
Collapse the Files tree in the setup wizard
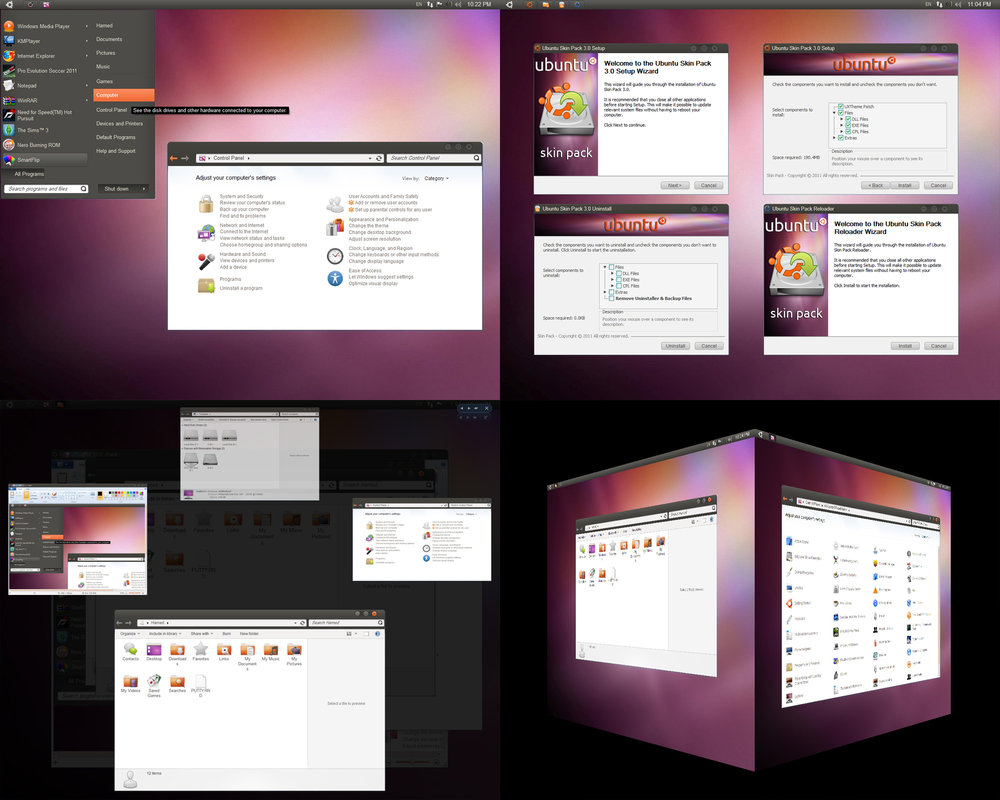click(x=834, y=112)
